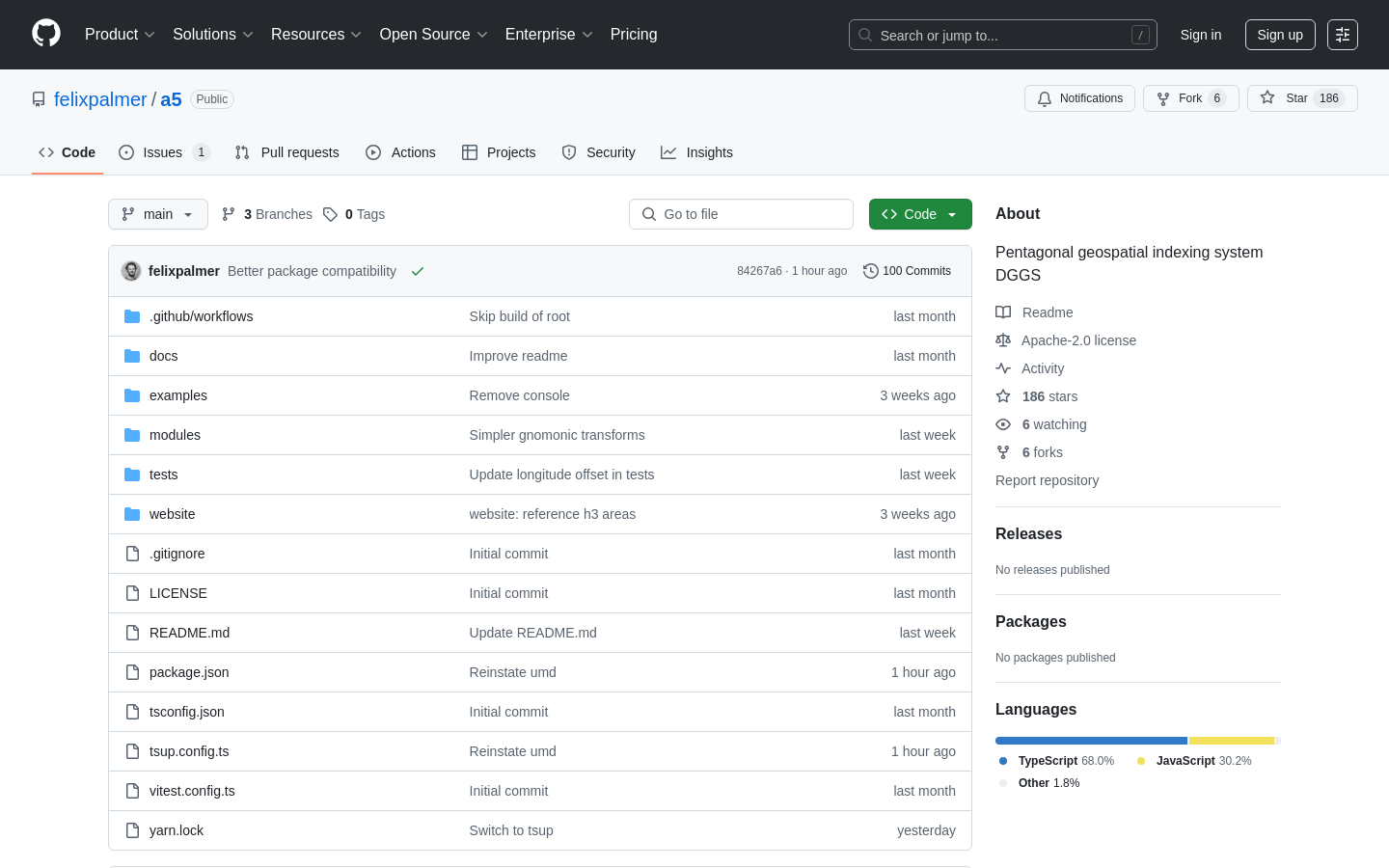Open the Better package compatibility commit message
Viewport: 1389px width, 868px height.
312,271
